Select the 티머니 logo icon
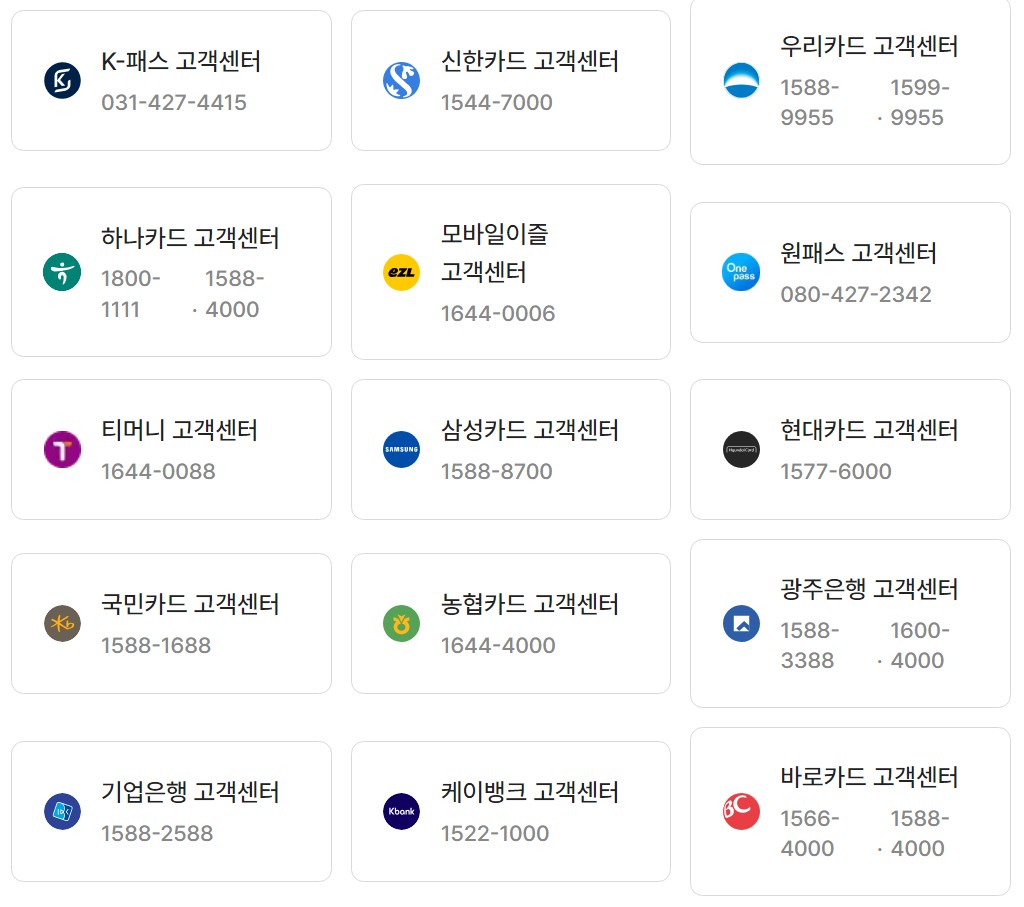The width and height of the screenshot is (1024, 907). coord(62,449)
